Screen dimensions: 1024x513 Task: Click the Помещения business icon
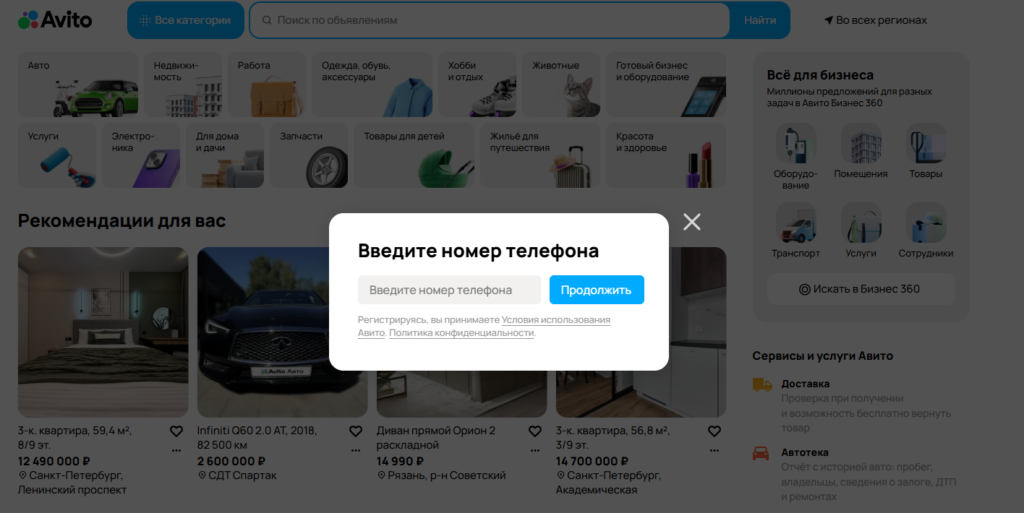click(x=861, y=144)
